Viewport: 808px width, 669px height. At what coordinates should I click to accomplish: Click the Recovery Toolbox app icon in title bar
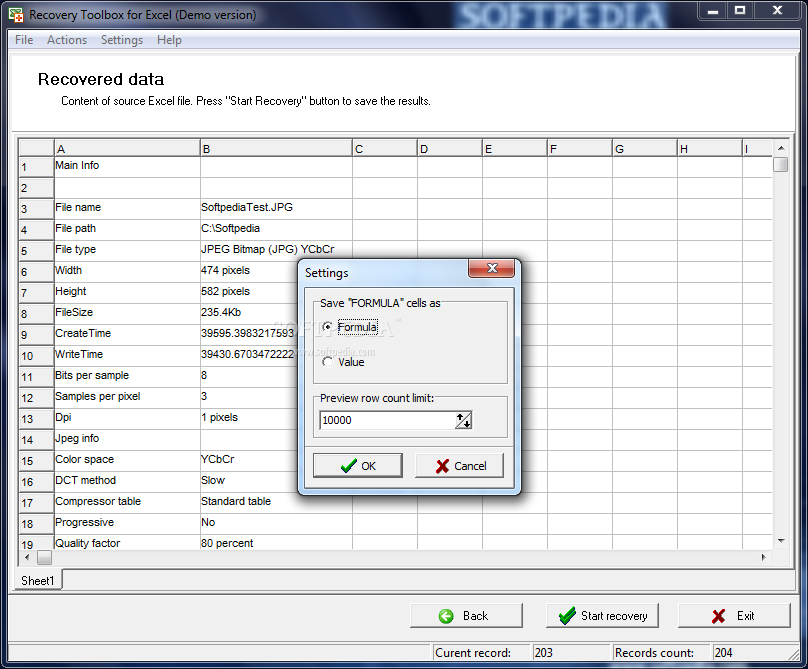point(16,15)
